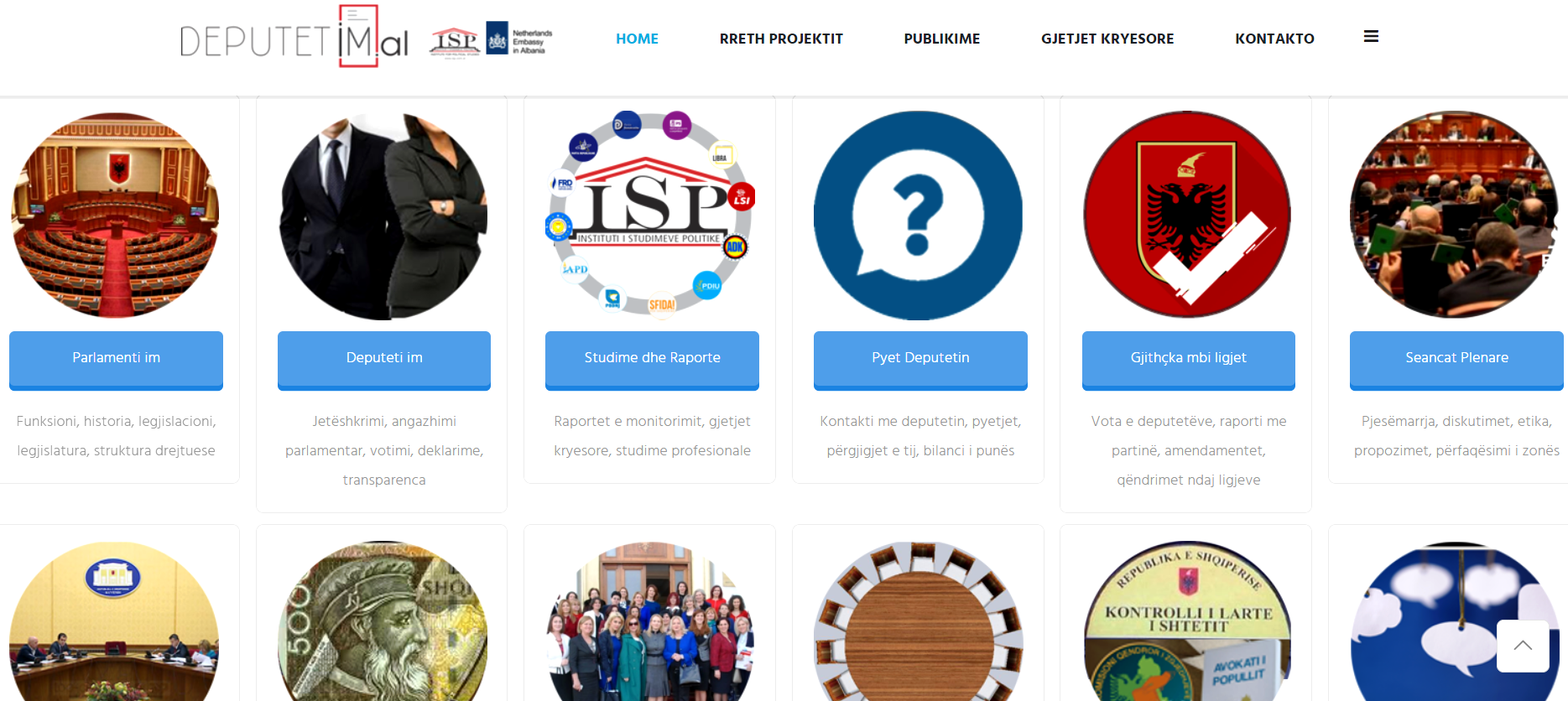Open the RRETH PROJEKTIT menu item
This screenshot has width=1568, height=701.
781,39
